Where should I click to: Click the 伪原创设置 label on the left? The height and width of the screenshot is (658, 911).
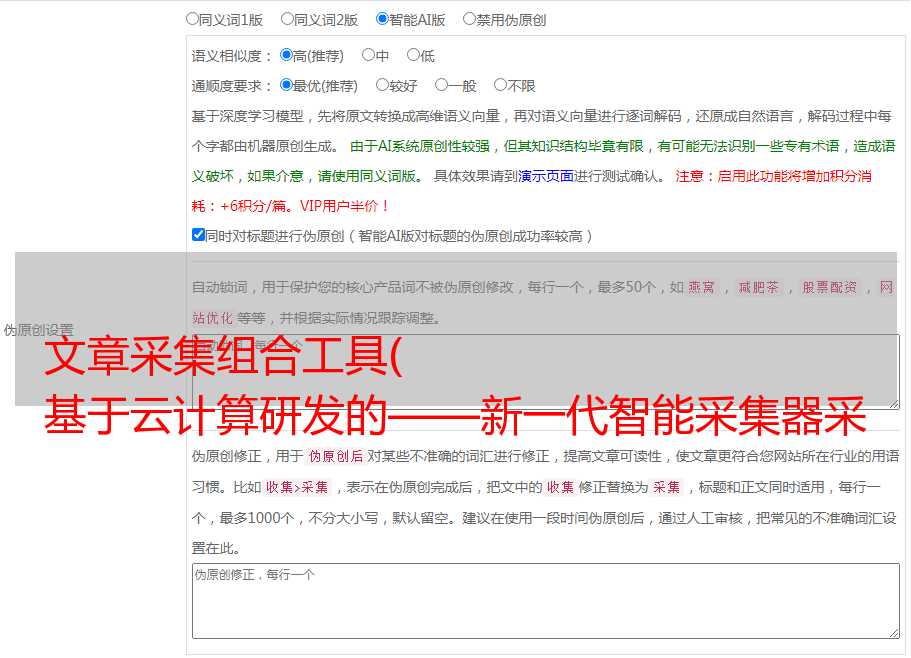[x=38, y=330]
